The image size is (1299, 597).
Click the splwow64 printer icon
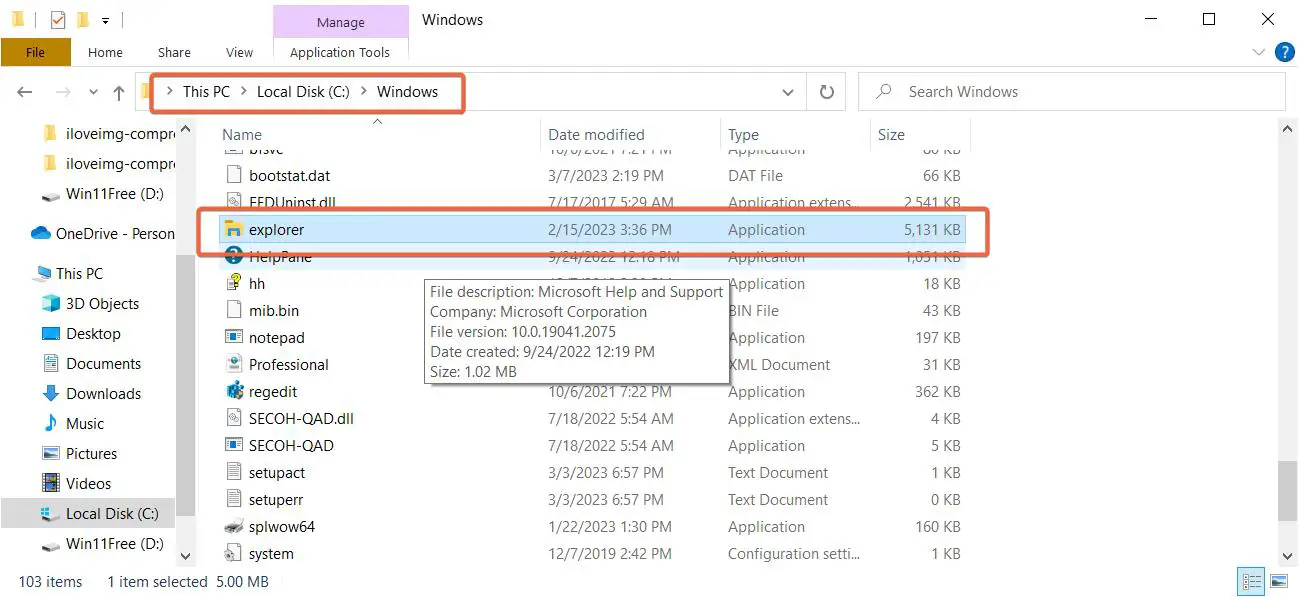[234, 526]
